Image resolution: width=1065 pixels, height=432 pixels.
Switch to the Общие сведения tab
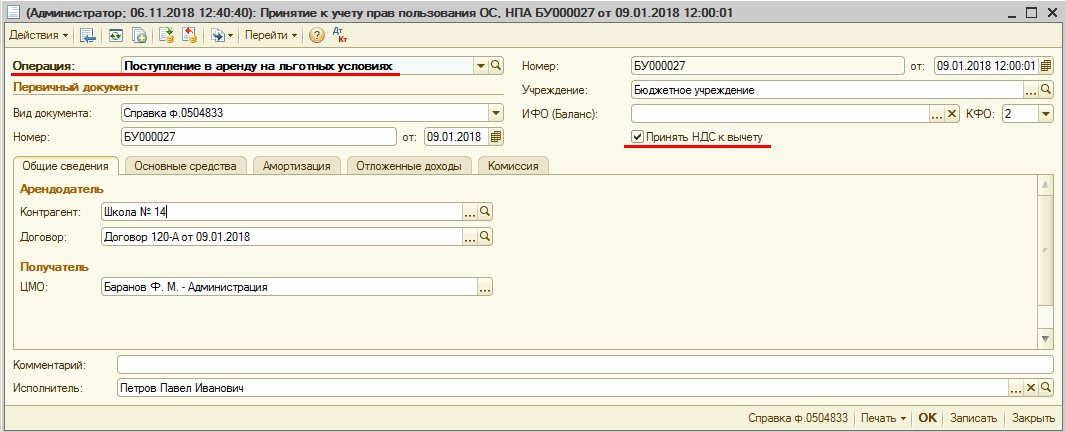pos(65,166)
